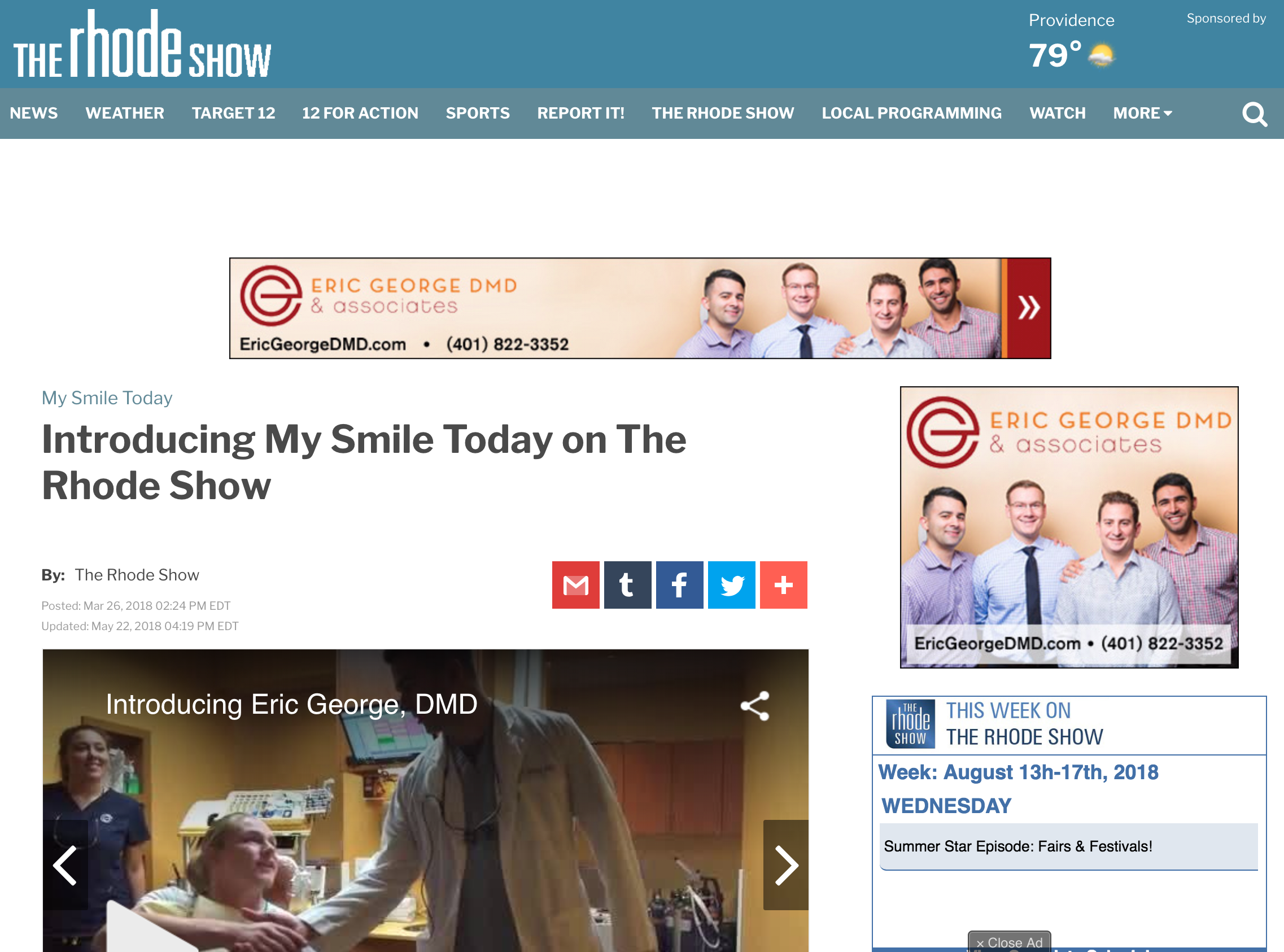Screen dimensions: 1284x952
Task: Click the Close Ad button
Action: [1009, 942]
